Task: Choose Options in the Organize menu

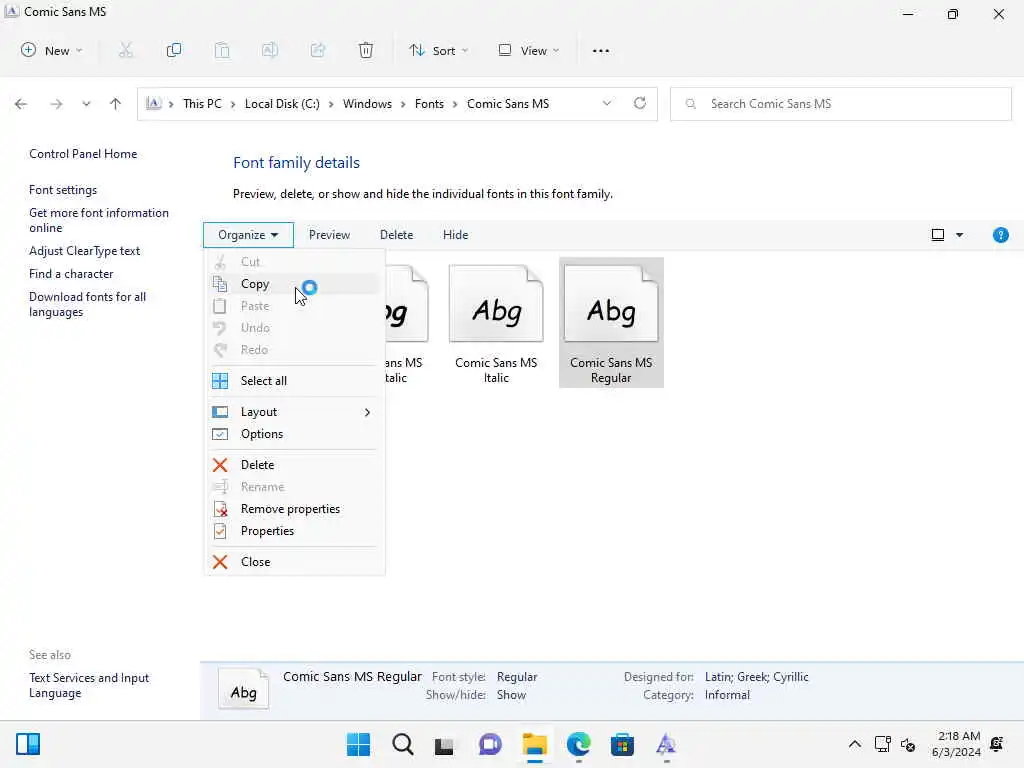Action: (x=294, y=434)
